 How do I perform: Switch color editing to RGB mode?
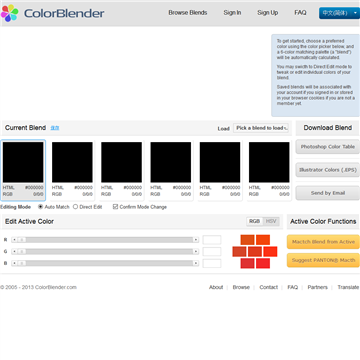coord(255,221)
